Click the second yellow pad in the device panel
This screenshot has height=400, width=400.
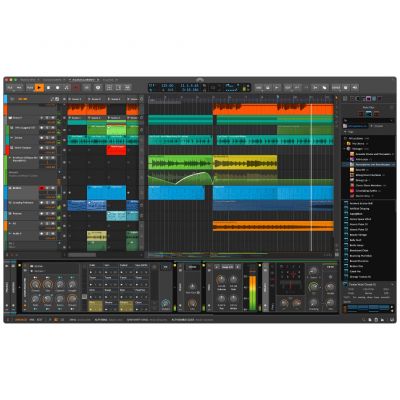point(126,306)
